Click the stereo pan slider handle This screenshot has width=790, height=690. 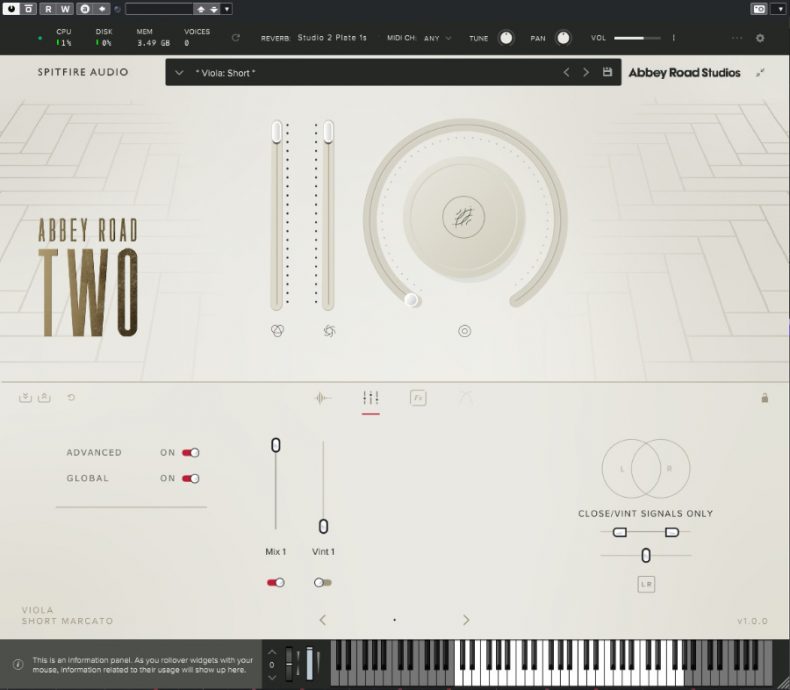click(x=646, y=556)
